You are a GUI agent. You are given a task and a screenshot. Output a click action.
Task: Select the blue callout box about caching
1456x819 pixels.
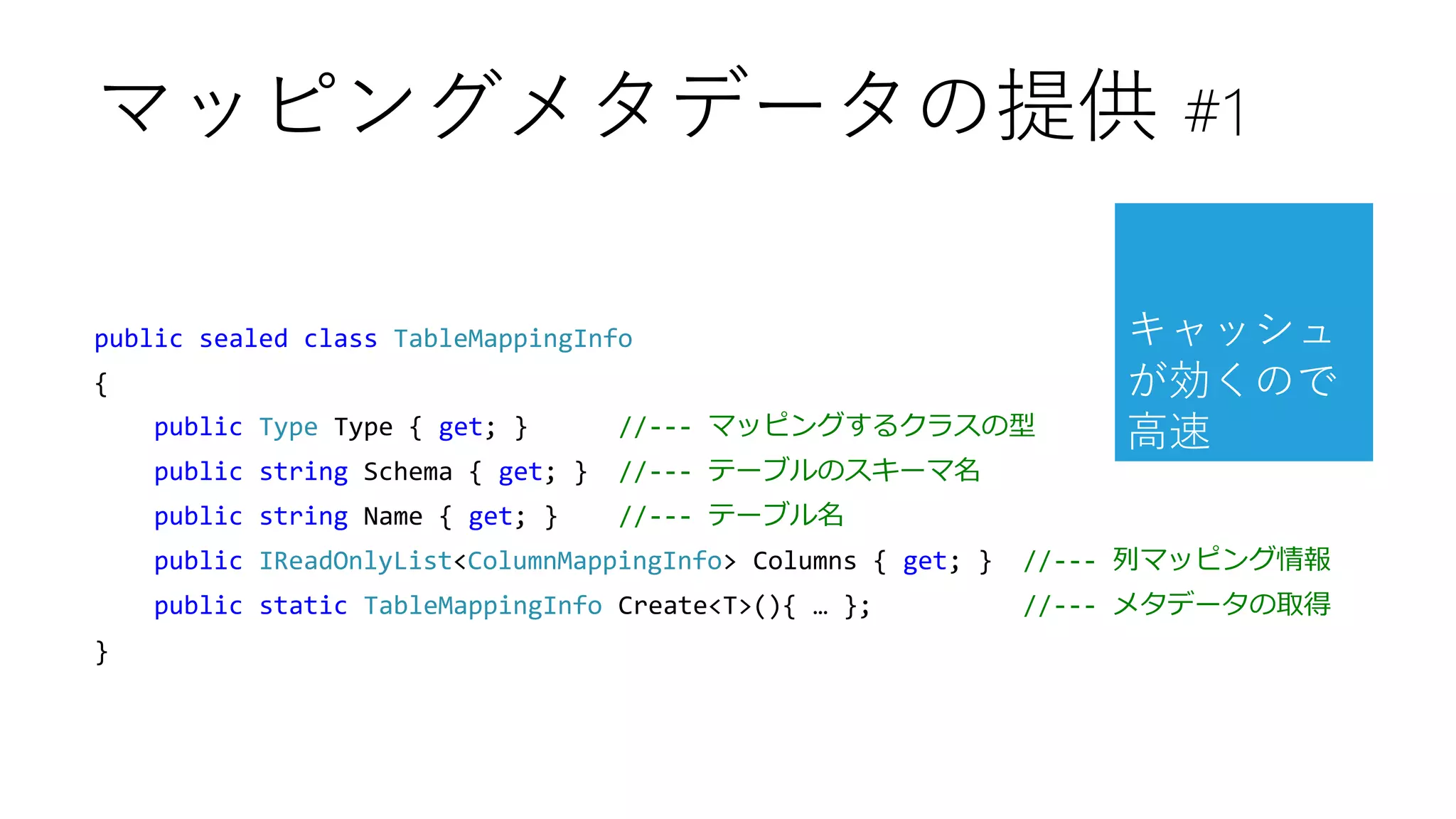click(x=1243, y=332)
